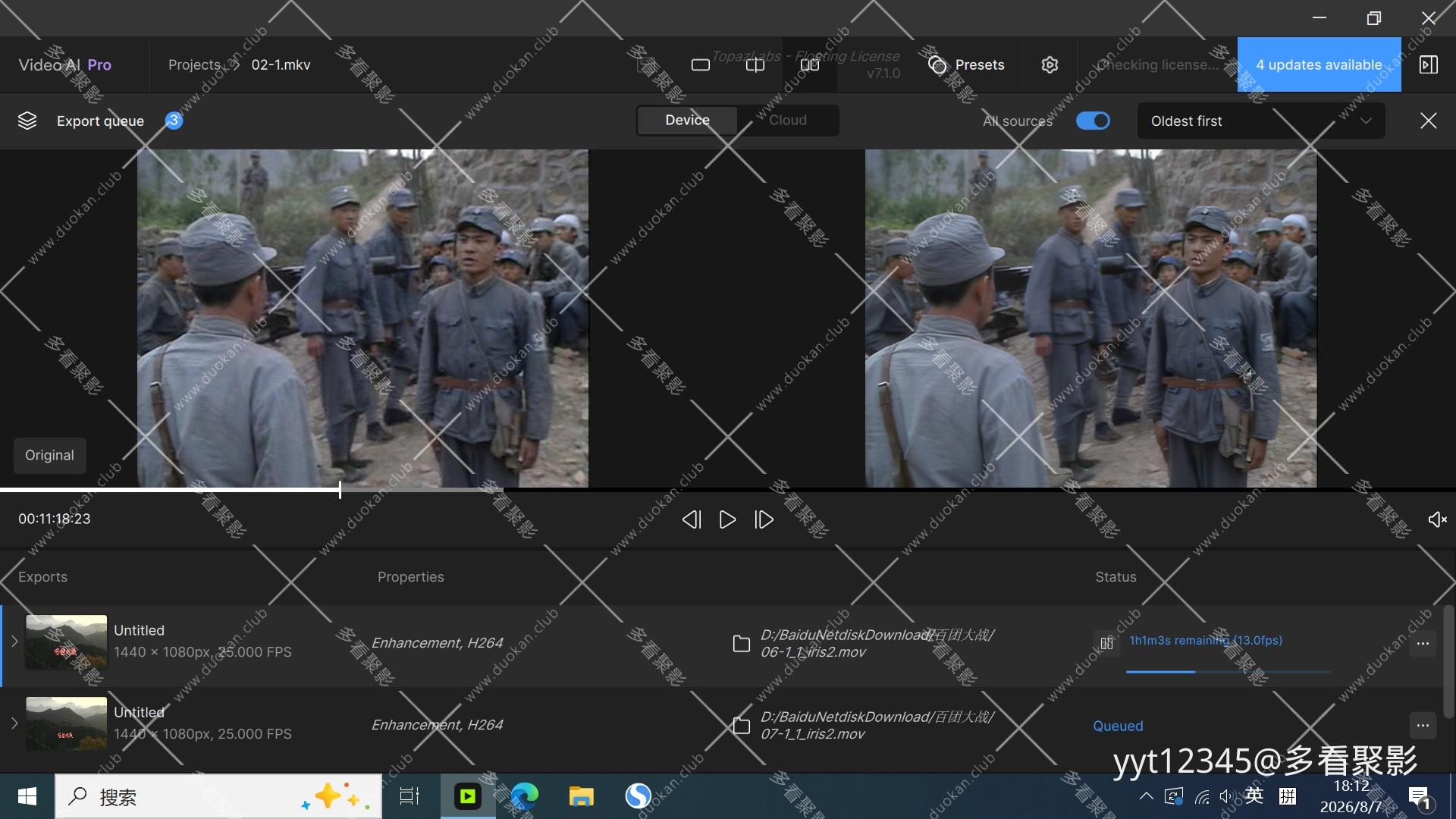Expand the 07-1_1_iris2.mov export row

[14, 723]
